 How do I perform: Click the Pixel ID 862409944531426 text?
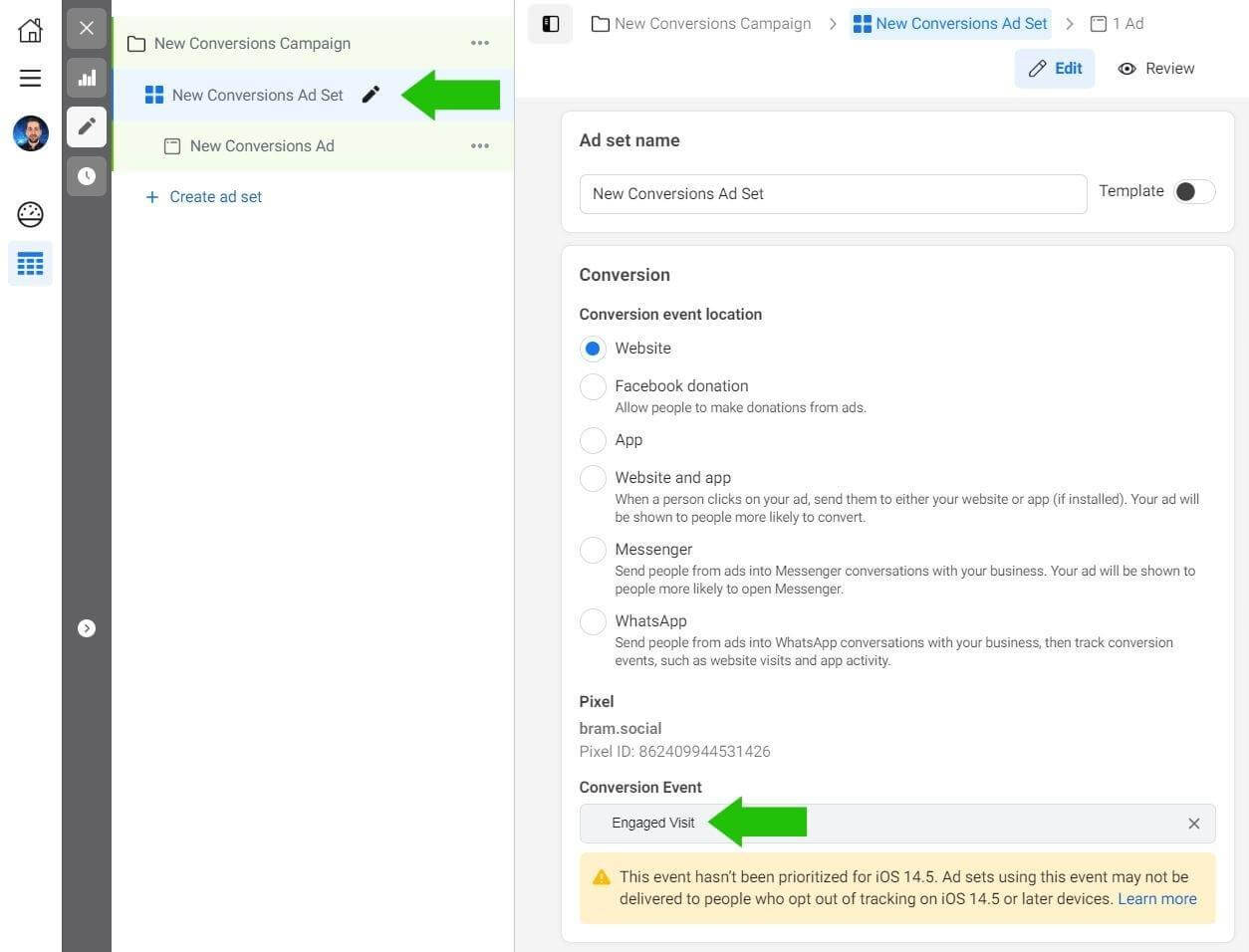(674, 751)
